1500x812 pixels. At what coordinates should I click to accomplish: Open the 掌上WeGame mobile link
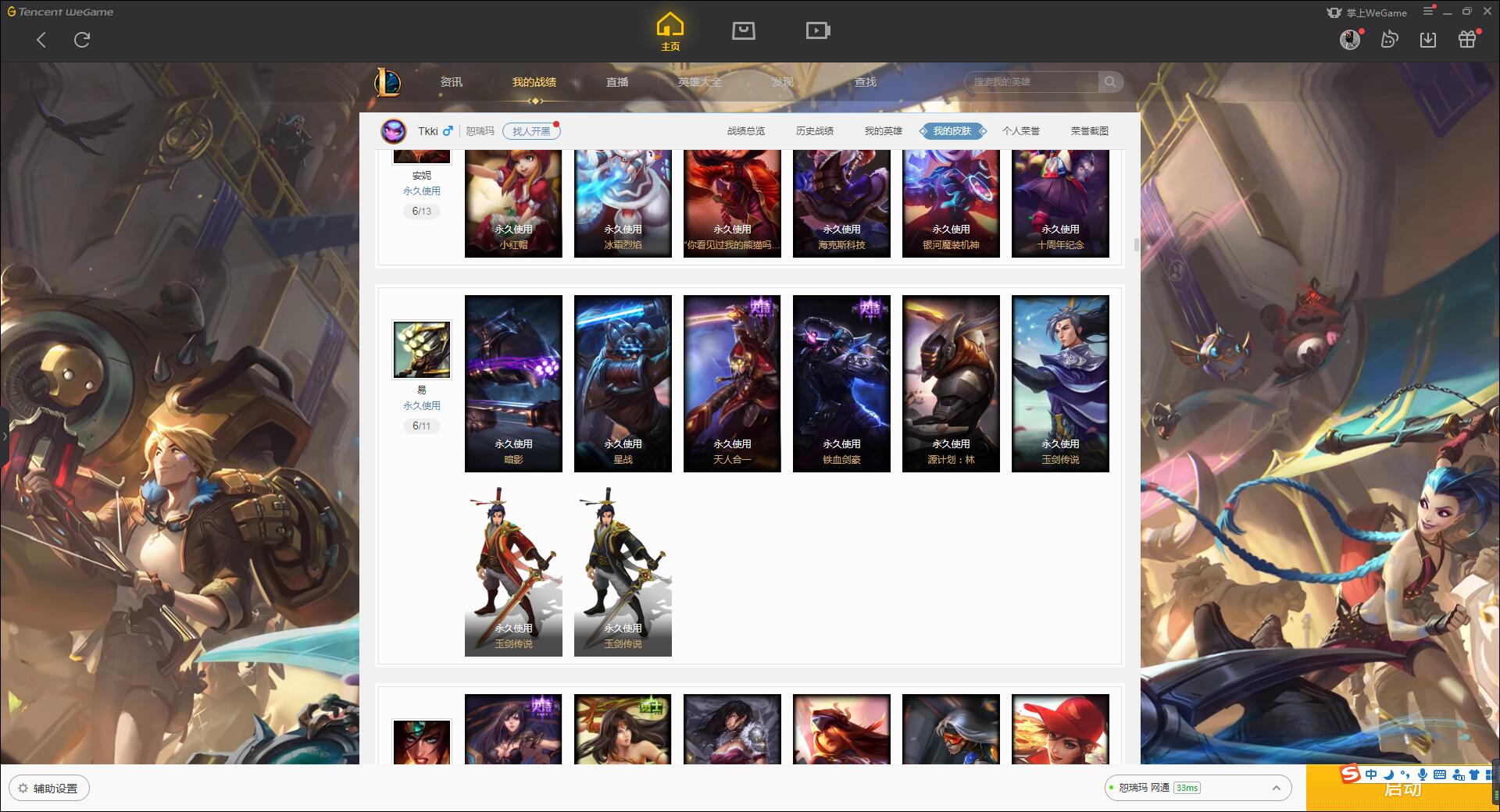click(x=1366, y=12)
